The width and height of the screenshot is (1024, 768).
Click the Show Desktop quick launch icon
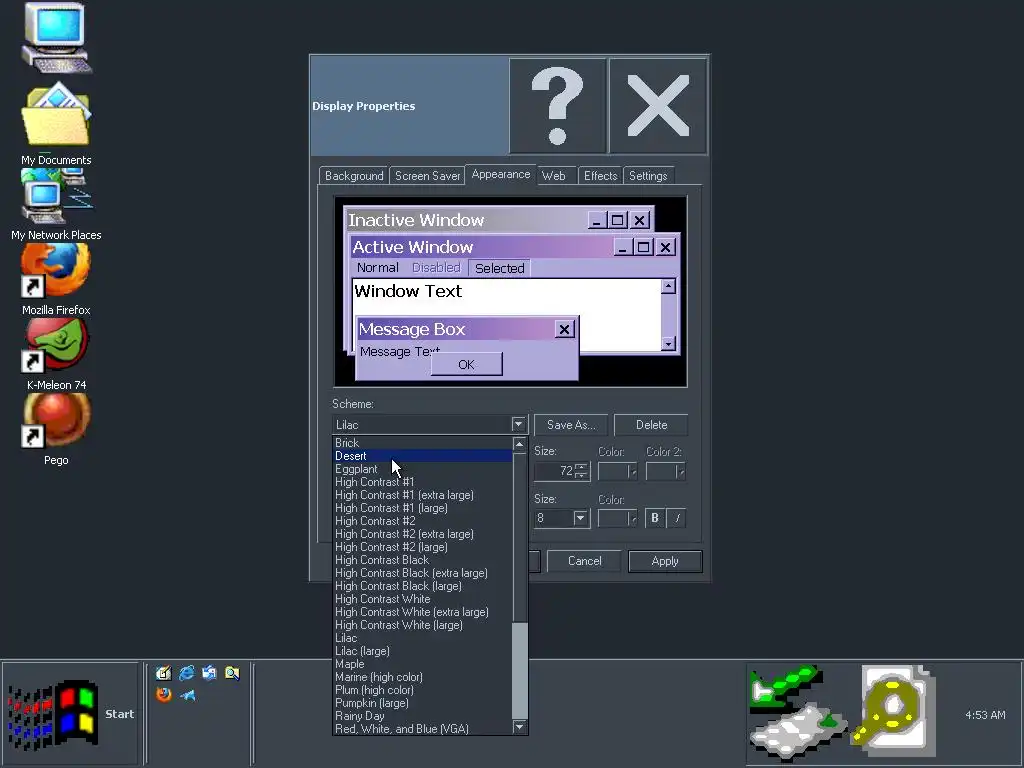[x=163, y=673]
